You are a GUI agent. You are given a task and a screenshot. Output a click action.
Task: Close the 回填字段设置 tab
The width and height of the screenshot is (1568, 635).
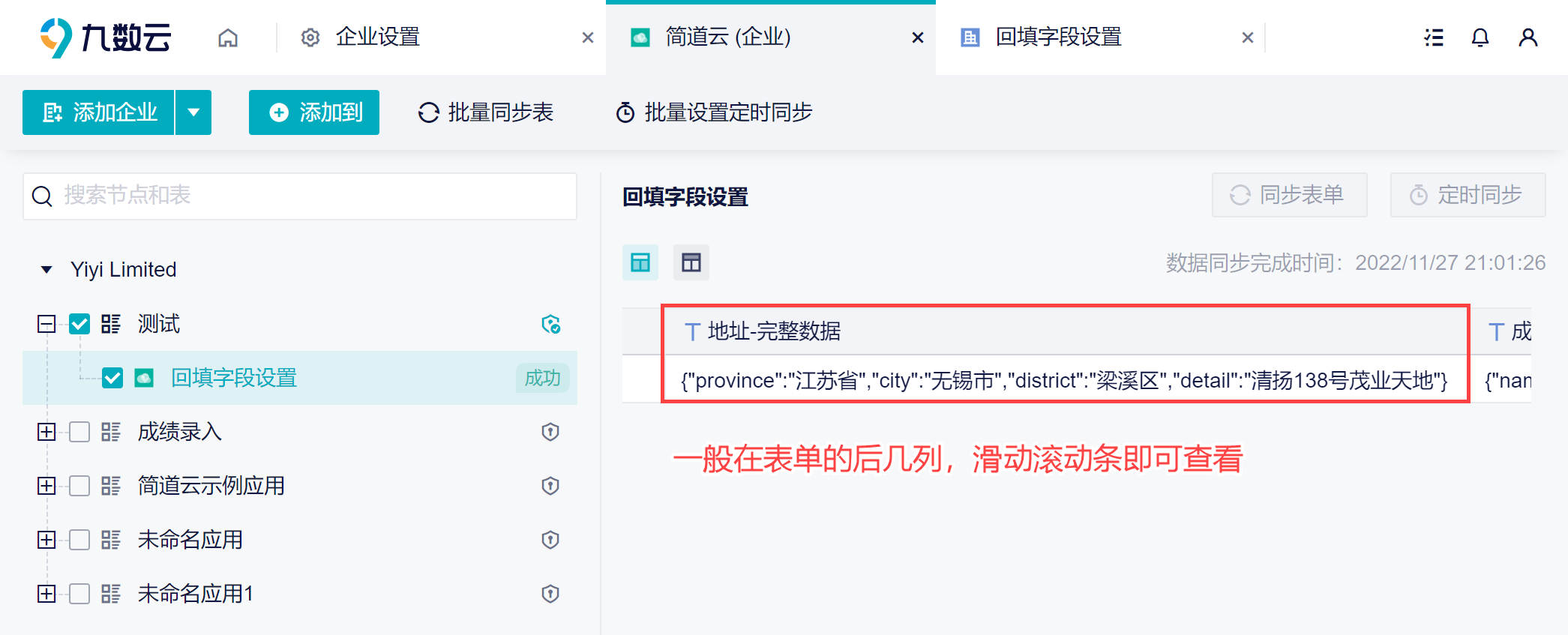[x=1248, y=37]
